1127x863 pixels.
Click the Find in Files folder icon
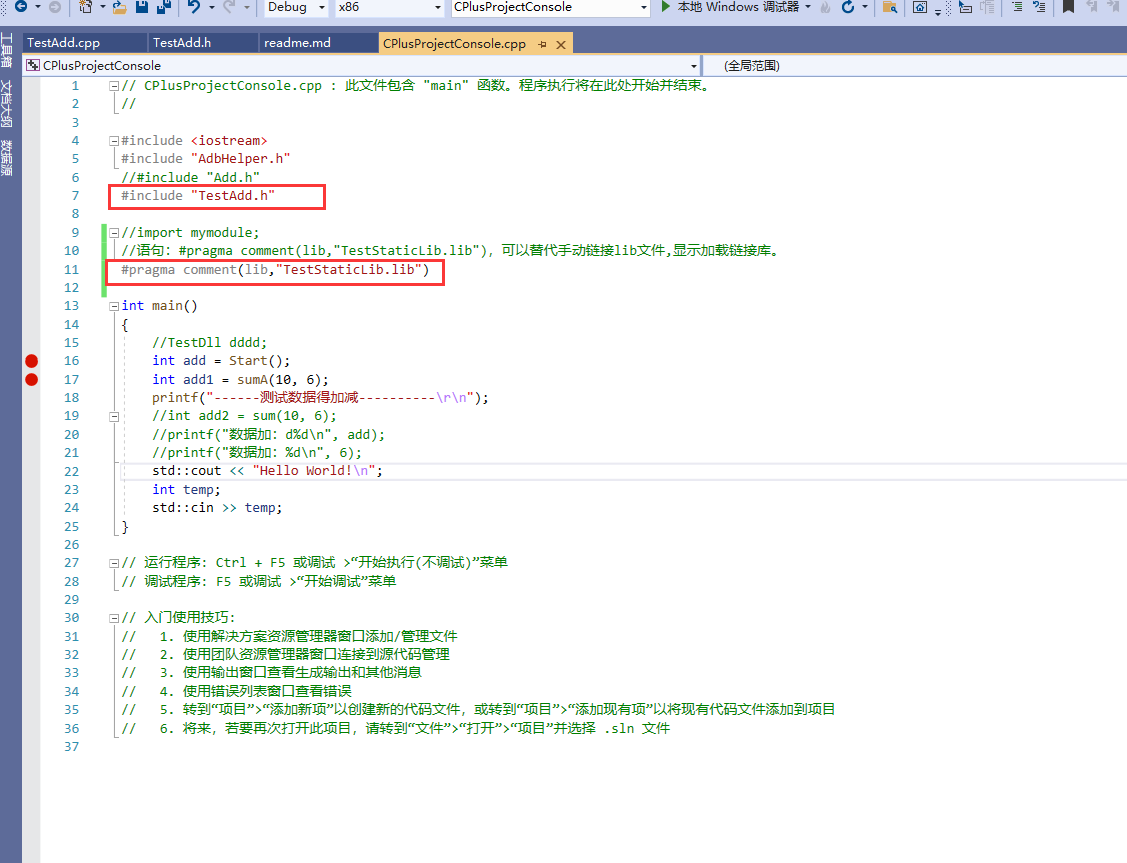pyautogui.click(x=890, y=7)
